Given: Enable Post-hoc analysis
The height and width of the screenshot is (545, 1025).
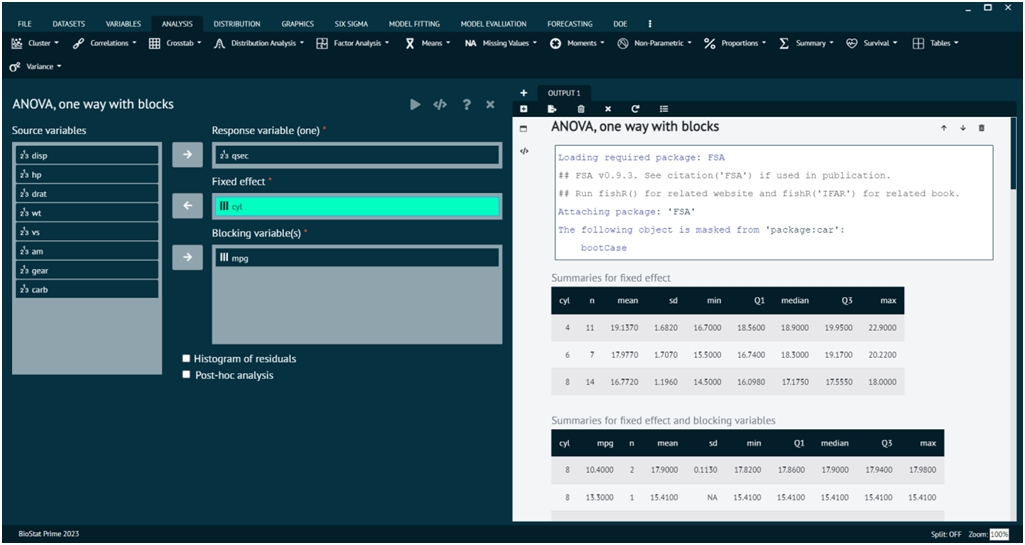Looking at the screenshot, I should click(186, 375).
